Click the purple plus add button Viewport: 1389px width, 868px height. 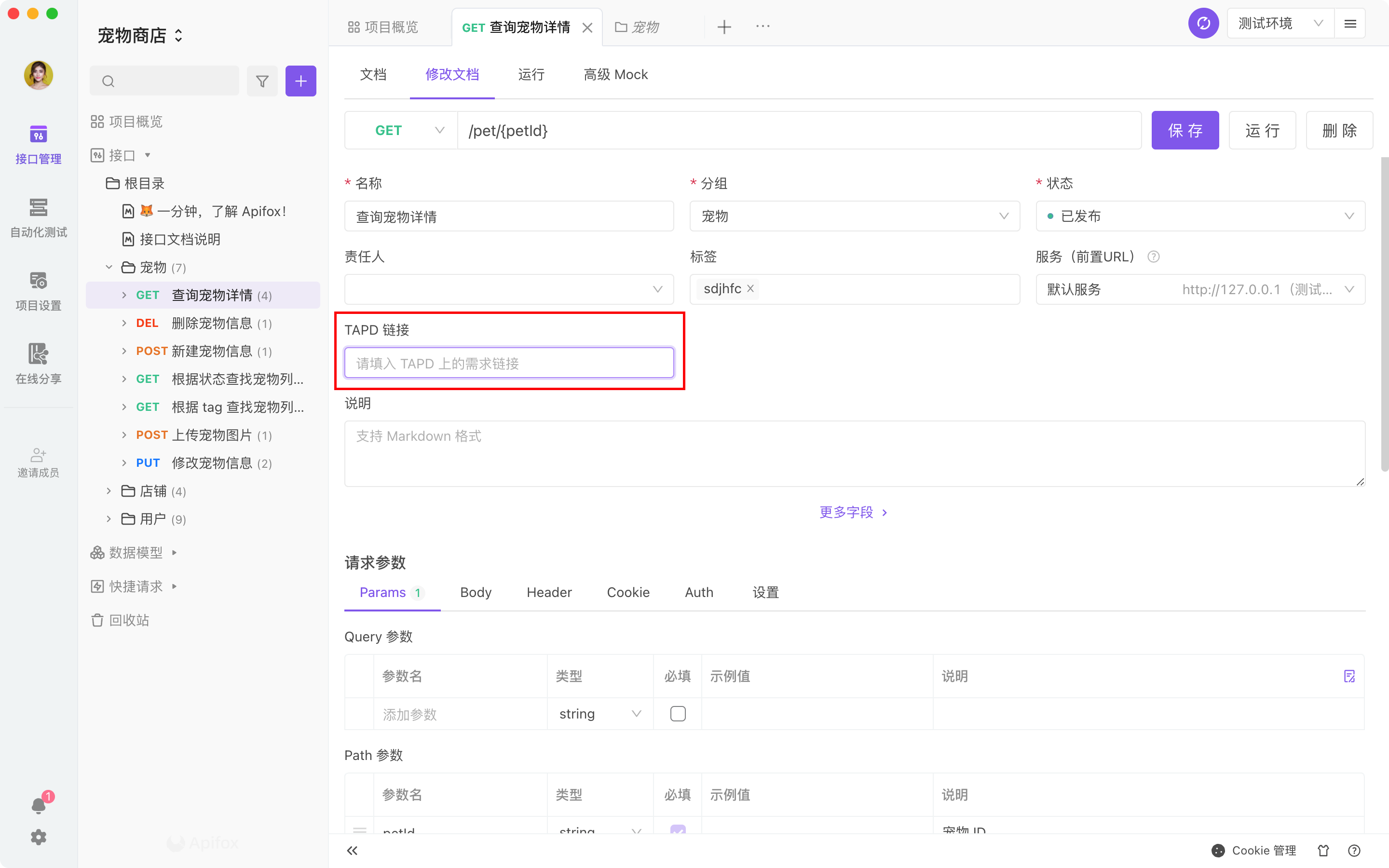coord(301,81)
